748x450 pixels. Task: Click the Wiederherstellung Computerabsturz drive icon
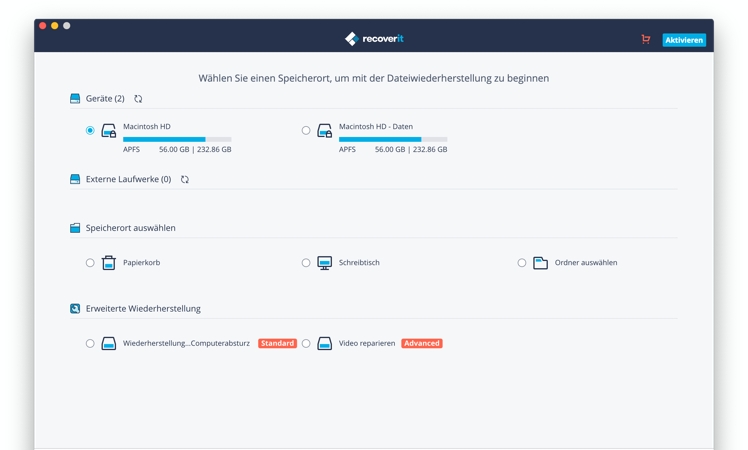(x=108, y=344)
